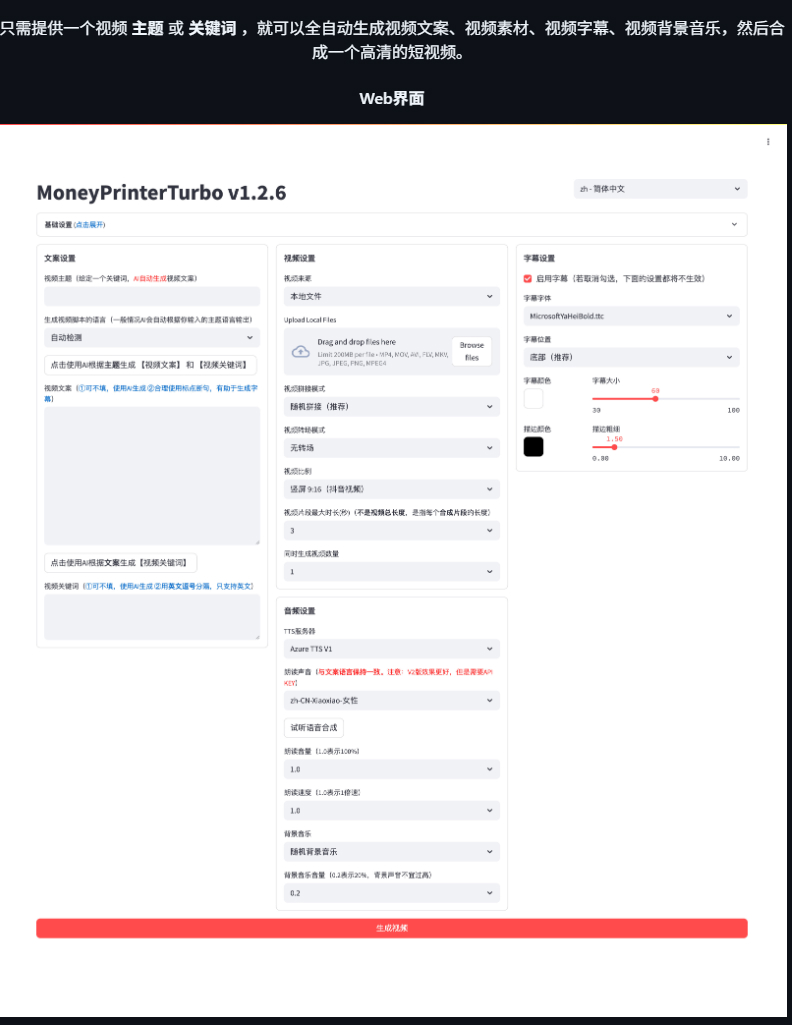Click the 字幕大小 slider handle at 60

[655, 398]
